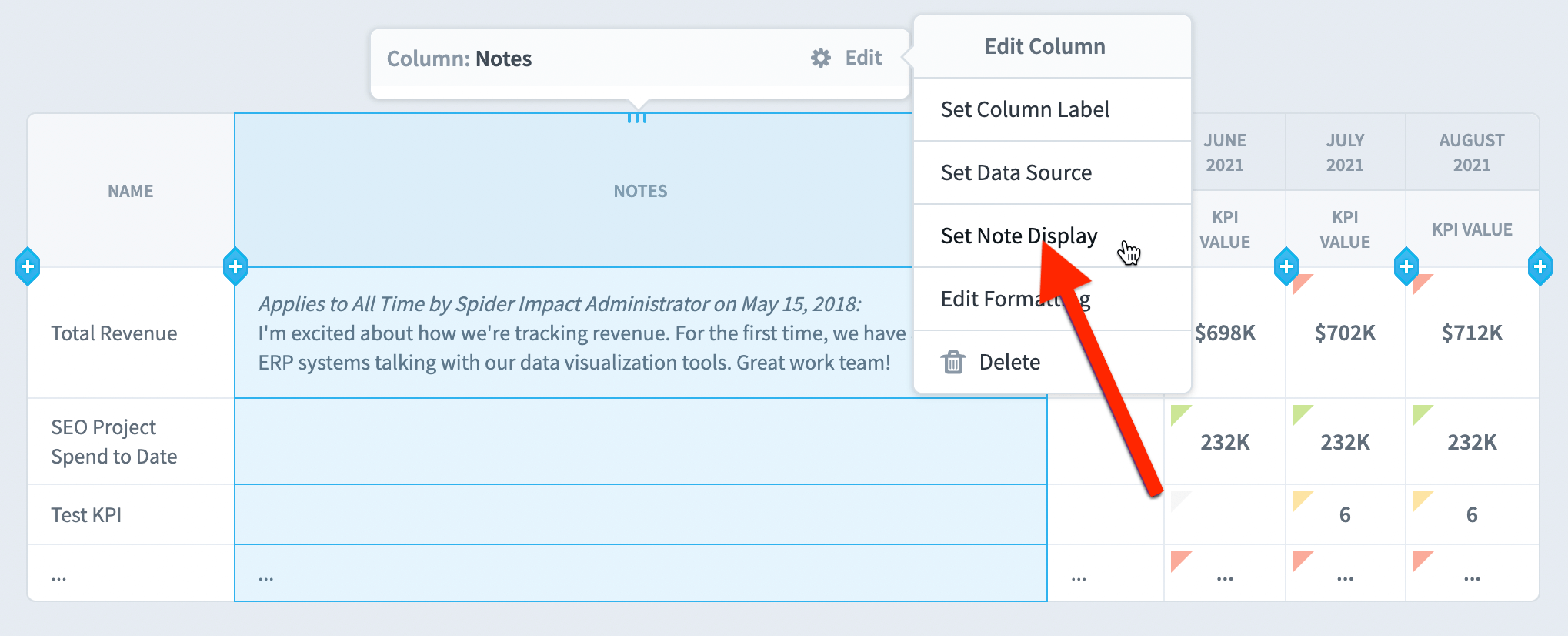Image resolution: width=1568 pixels, height=636 pixels.
Task: Click the plus handle after August 2021 column
Action: pos(1540,267)
